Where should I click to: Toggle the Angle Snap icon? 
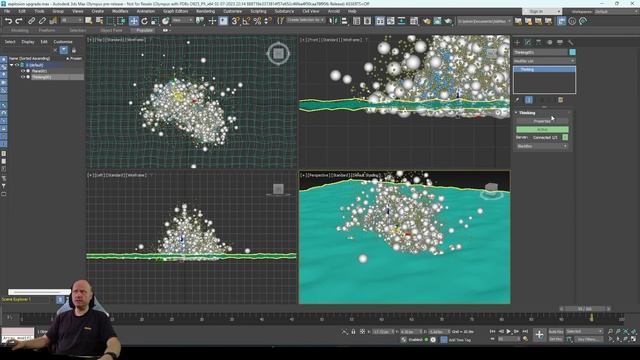(246, 21)
